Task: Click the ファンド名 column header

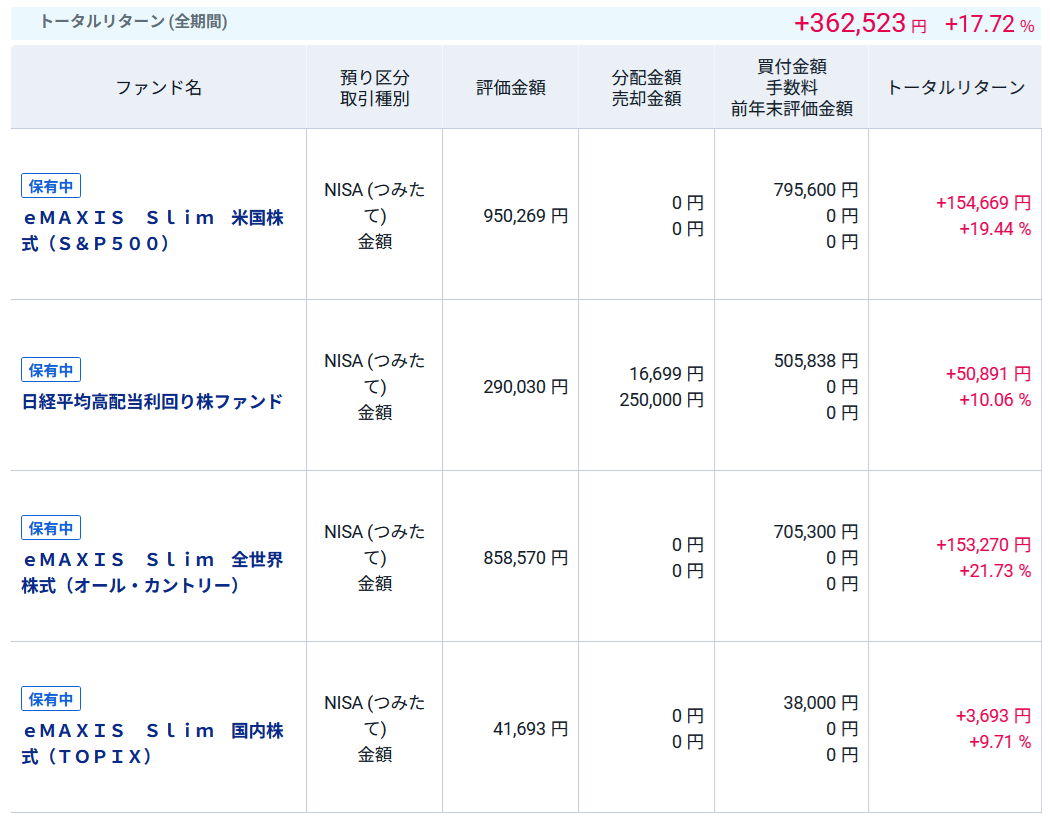Action: pyautogui.click(x=159, y=88)
